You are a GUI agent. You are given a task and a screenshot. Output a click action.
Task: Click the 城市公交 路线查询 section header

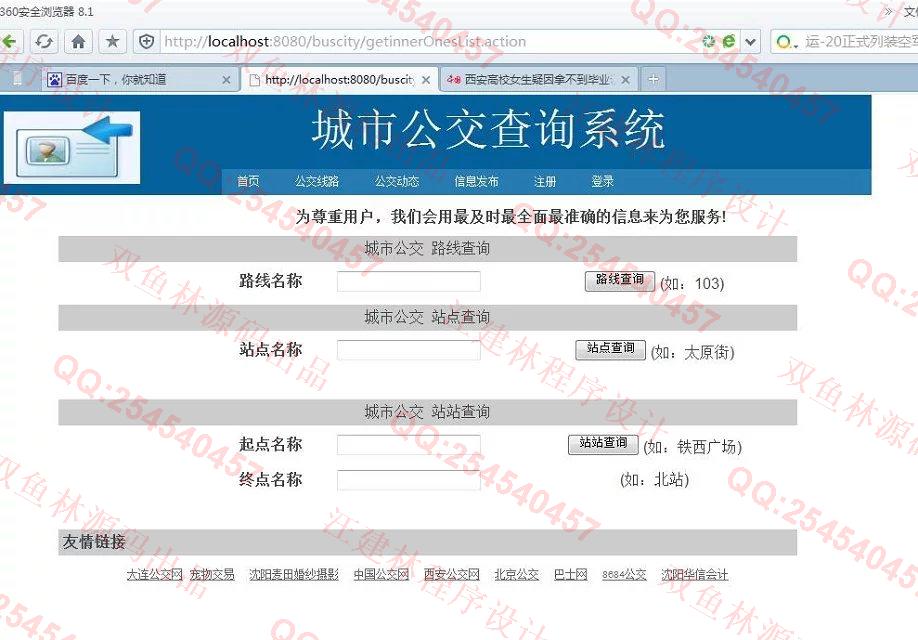coord(427,249)
